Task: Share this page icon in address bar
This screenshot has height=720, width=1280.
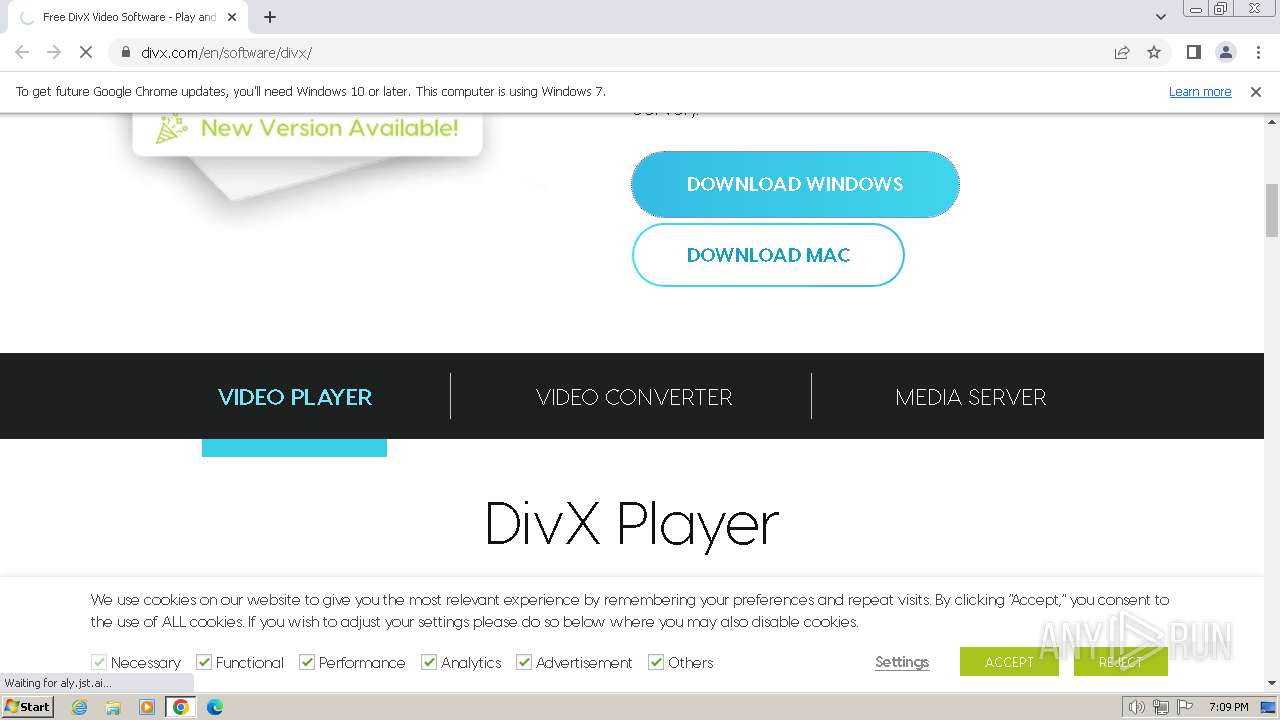Action: pyautogui.click(x=1122, y=52)
